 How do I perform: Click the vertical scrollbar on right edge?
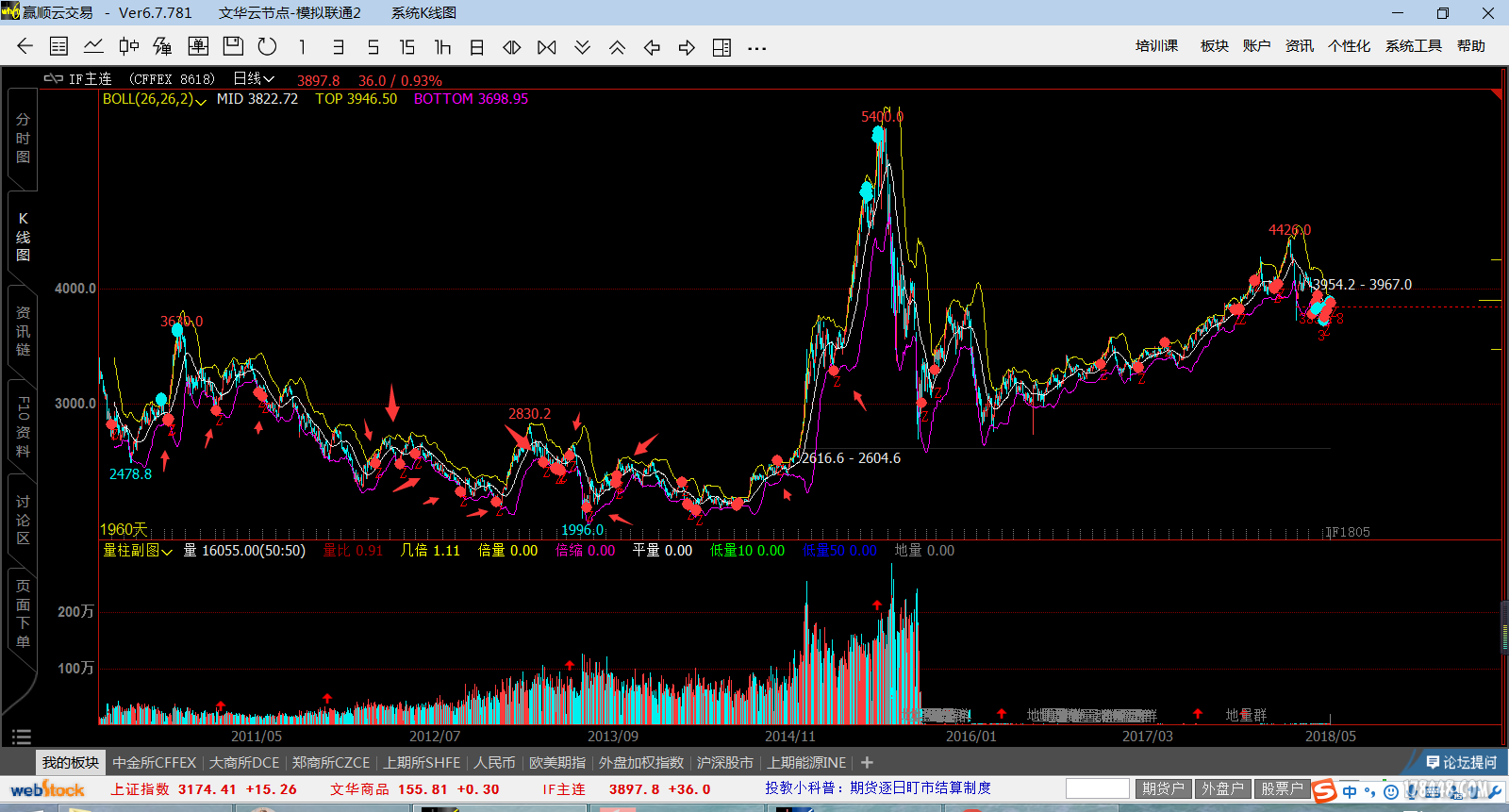1504,626
